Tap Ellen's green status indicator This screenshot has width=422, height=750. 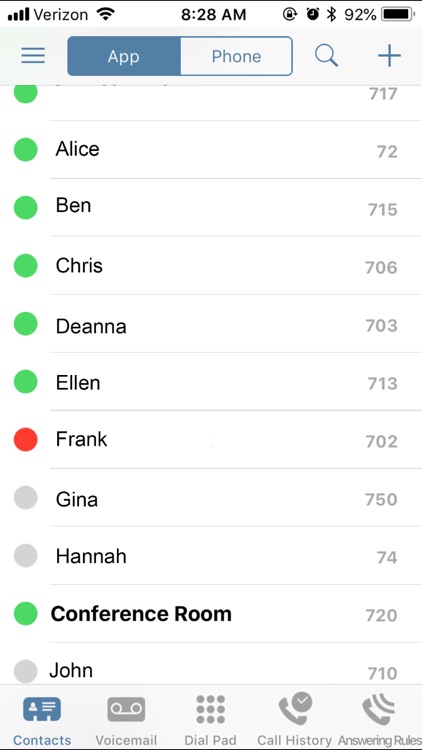pos(25,382)
